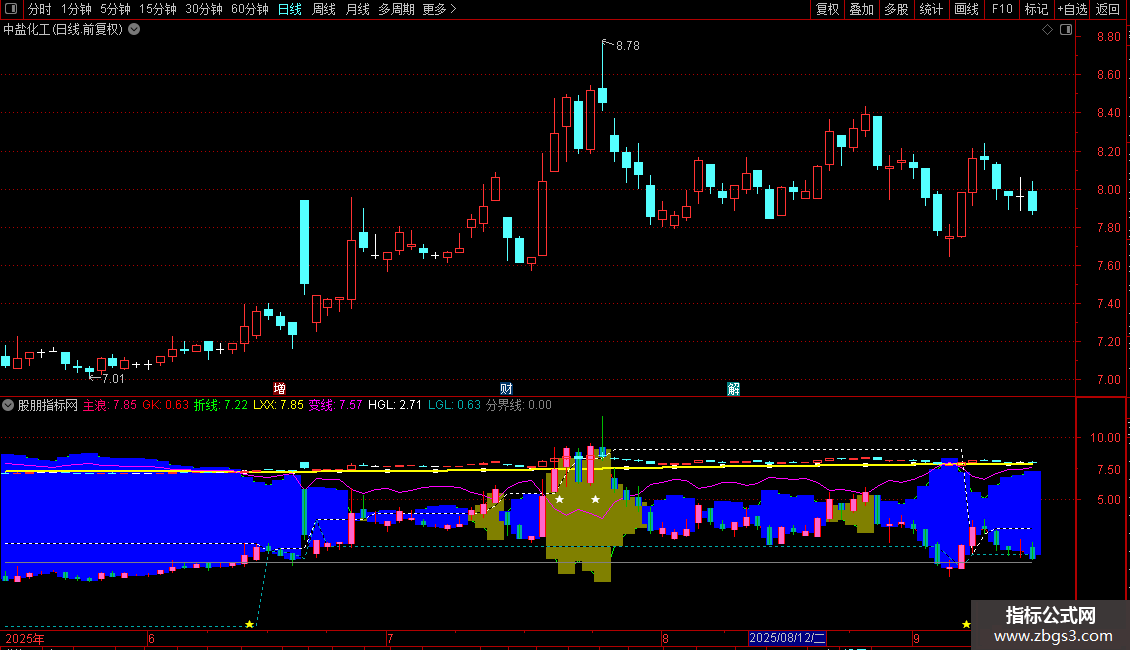Expand 更多 period options
Viewport: 1130px width, 650px height.
(x=439, y=9)
